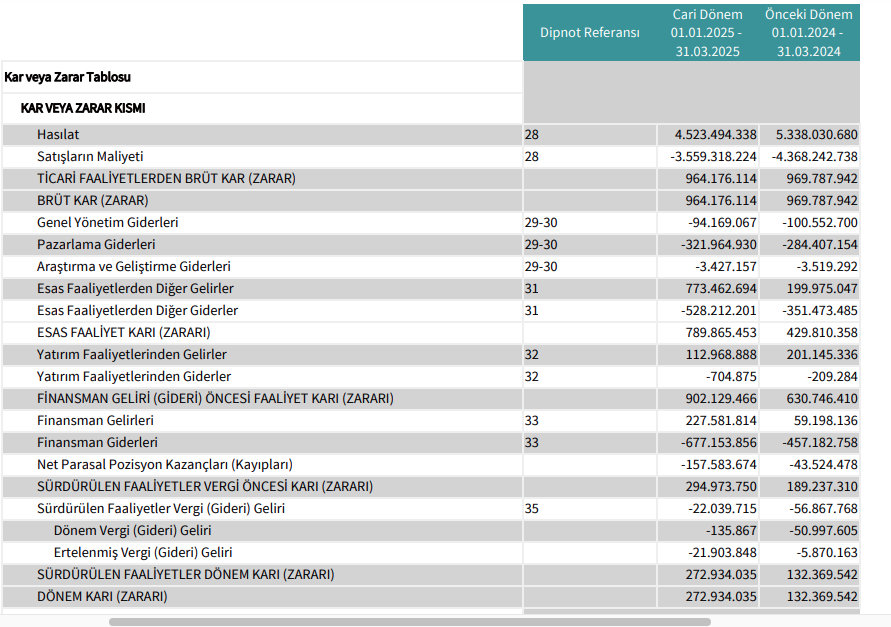Click Finansman Giderleri current-period amount
Image resolution: width=891 pixels, height=627 pixels.
point(719,443)
